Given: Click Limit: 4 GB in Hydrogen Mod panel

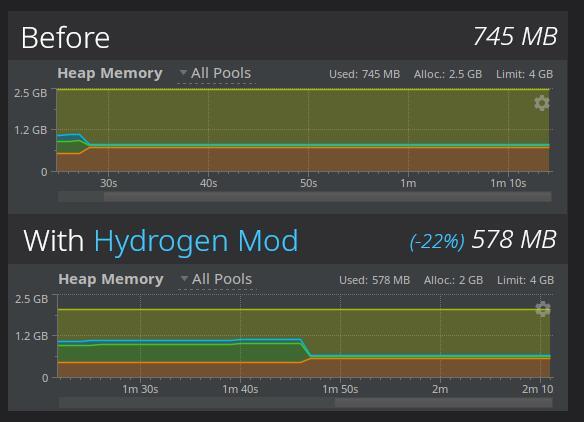Looking at the screenshot, I should pyautogui.click(x=526, y=280).
